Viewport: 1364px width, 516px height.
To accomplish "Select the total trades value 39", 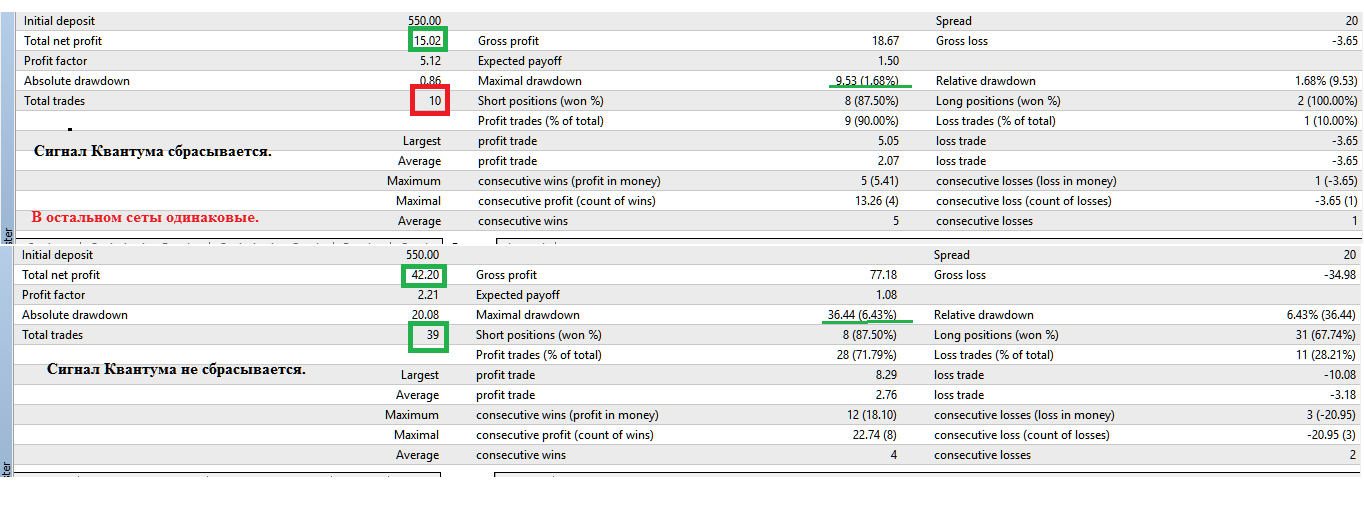I will point(433,335).
